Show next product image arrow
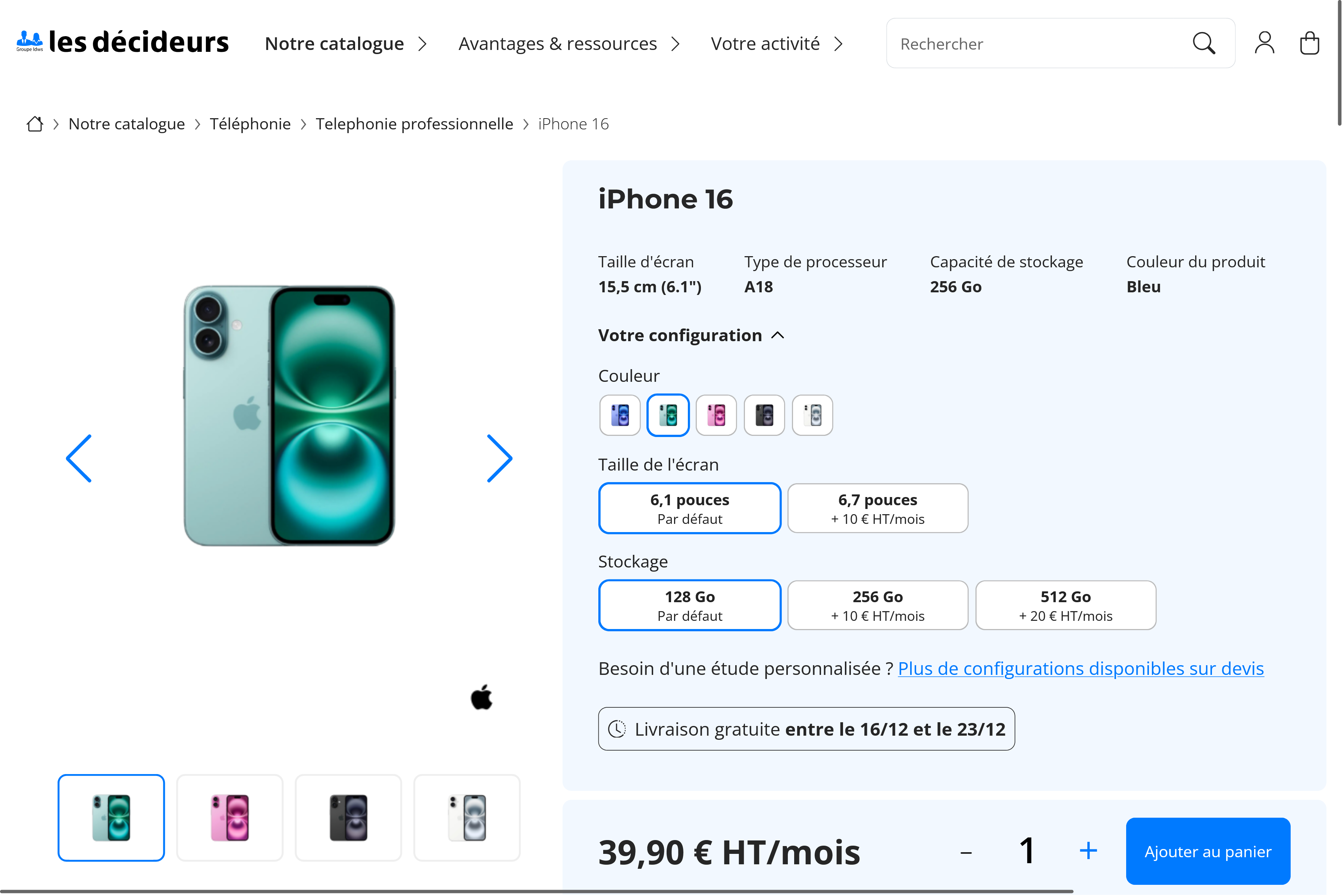 tap(499, 458)
